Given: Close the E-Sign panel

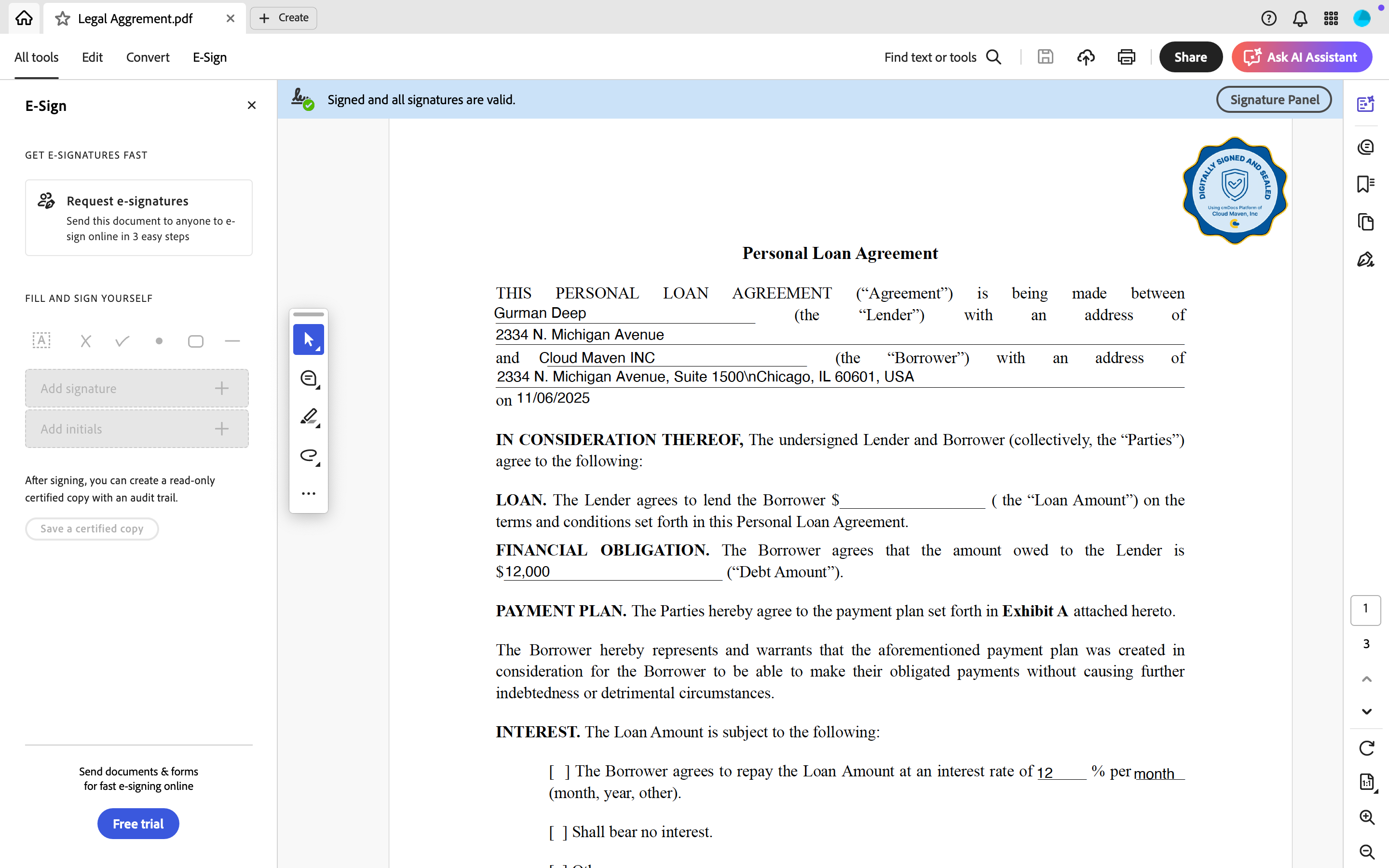Looking at the screenshot, I should (x=251, y=105).
